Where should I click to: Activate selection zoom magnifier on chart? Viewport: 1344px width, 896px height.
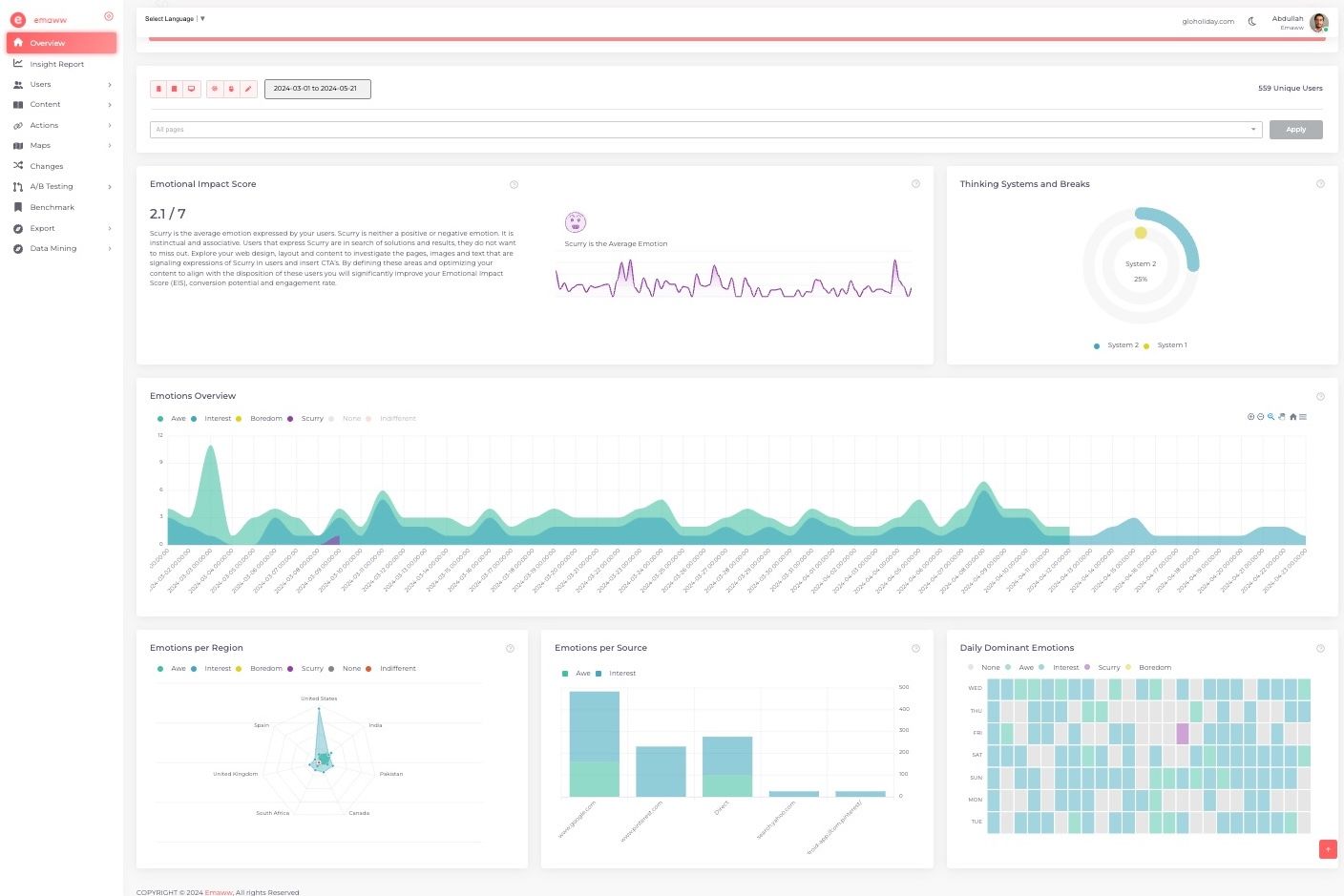(x=1271, y=417)
